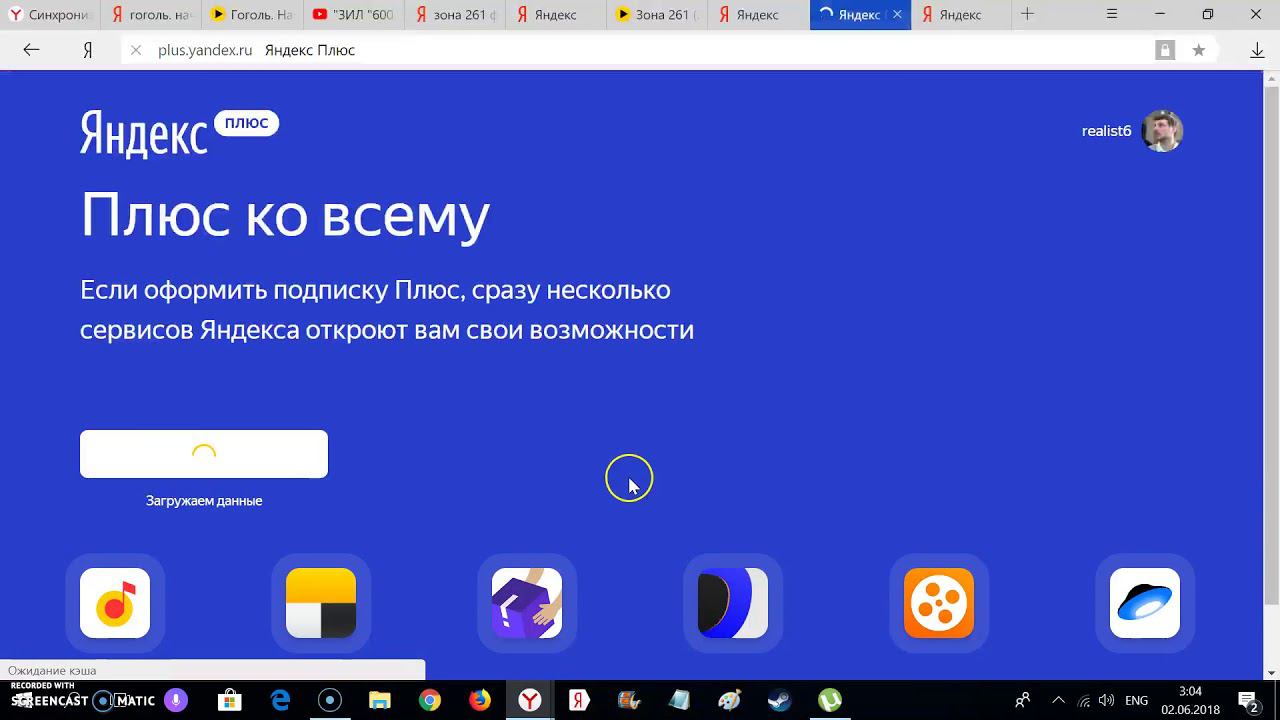
Task: Click the 'Плюс ко всему' heading
Action: tap(285, 215)
